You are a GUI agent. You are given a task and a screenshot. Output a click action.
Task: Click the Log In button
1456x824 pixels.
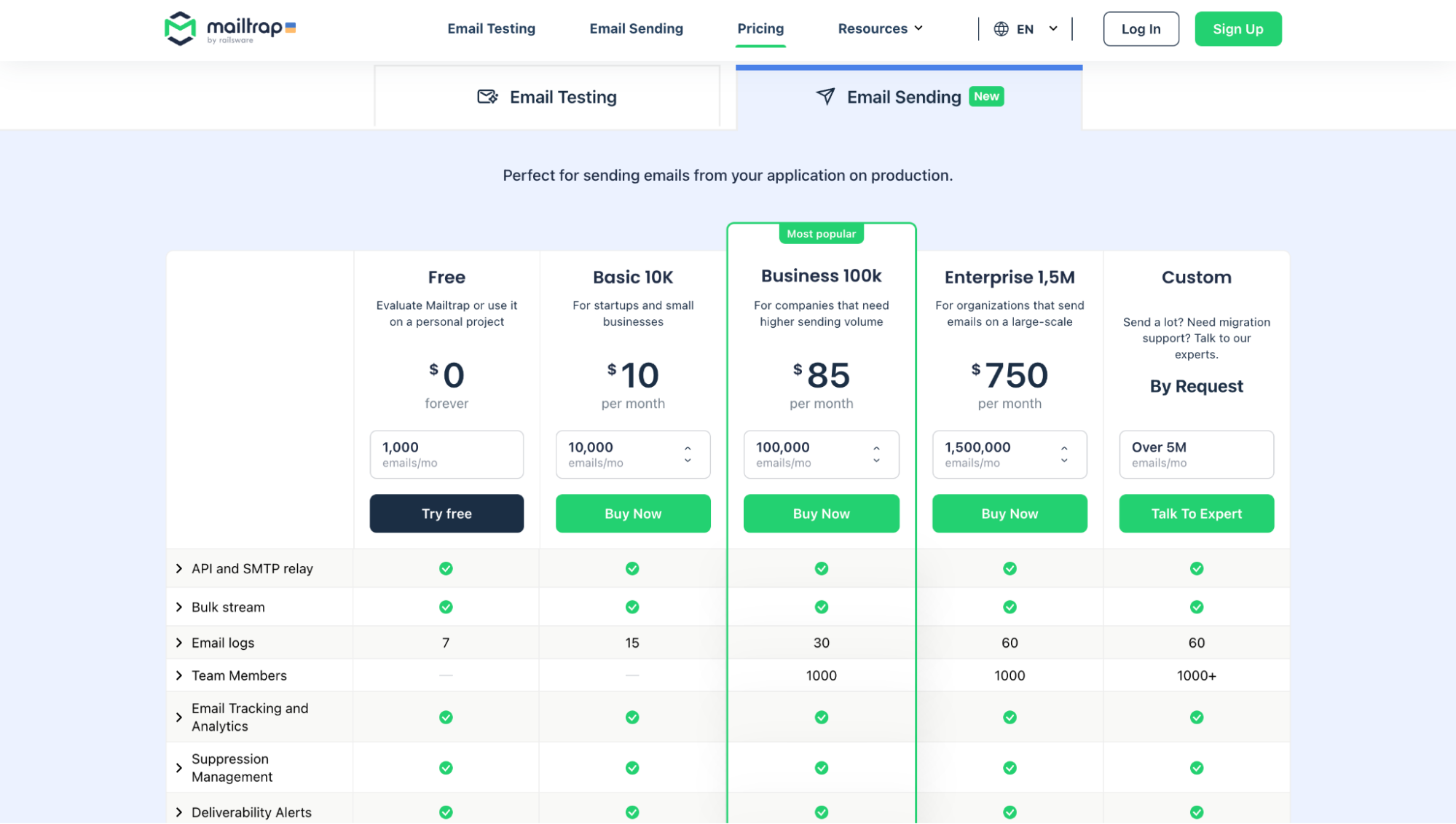(1141, 29)
